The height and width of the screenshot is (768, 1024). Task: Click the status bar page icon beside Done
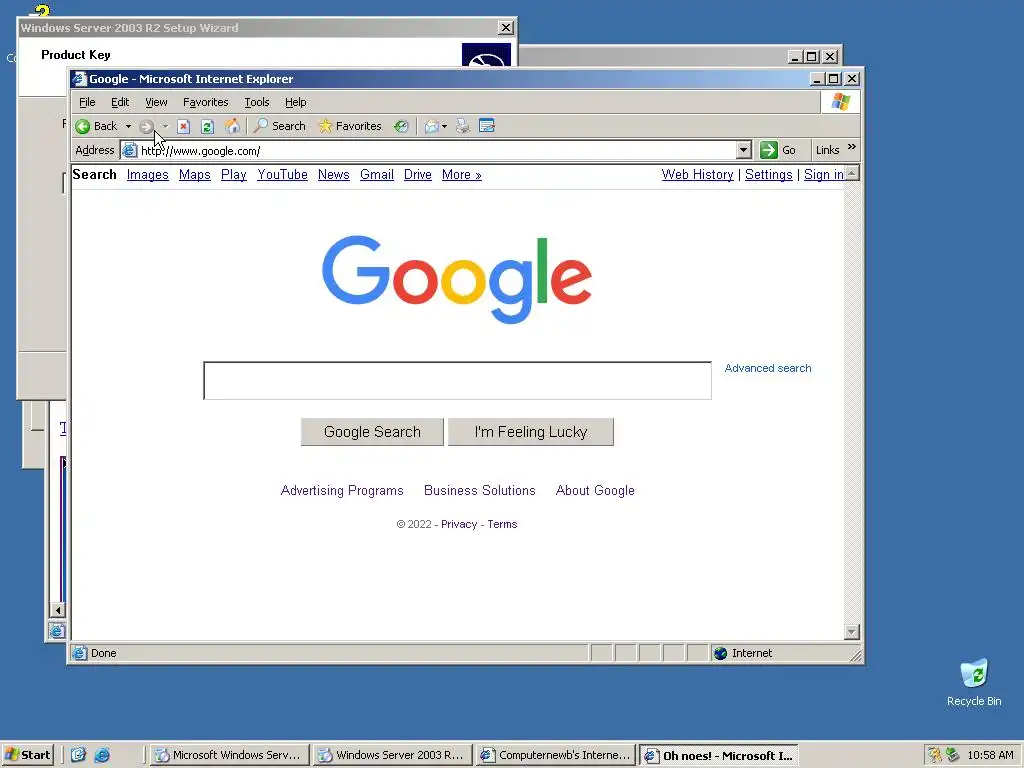click(80, 653)
